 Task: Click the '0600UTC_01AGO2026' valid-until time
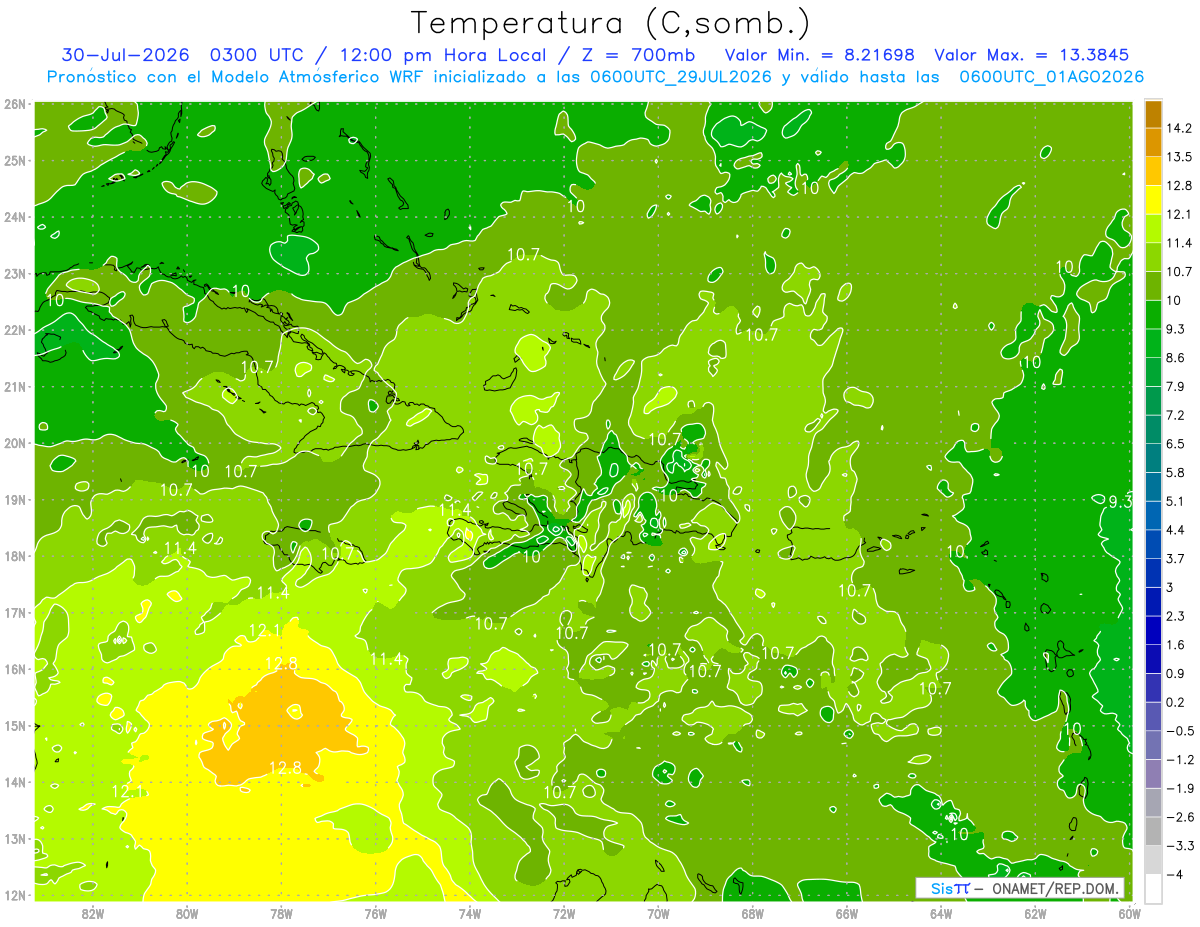click(1051, 77)
